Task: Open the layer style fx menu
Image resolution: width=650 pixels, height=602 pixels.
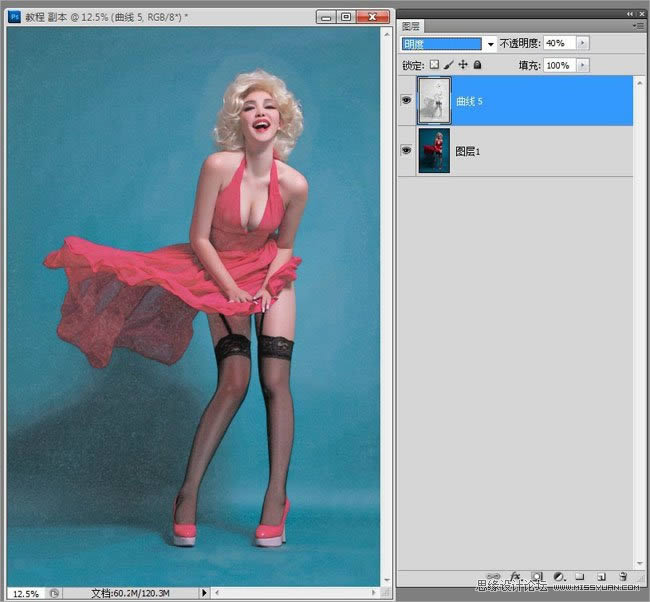Action: tap(514, 577)
